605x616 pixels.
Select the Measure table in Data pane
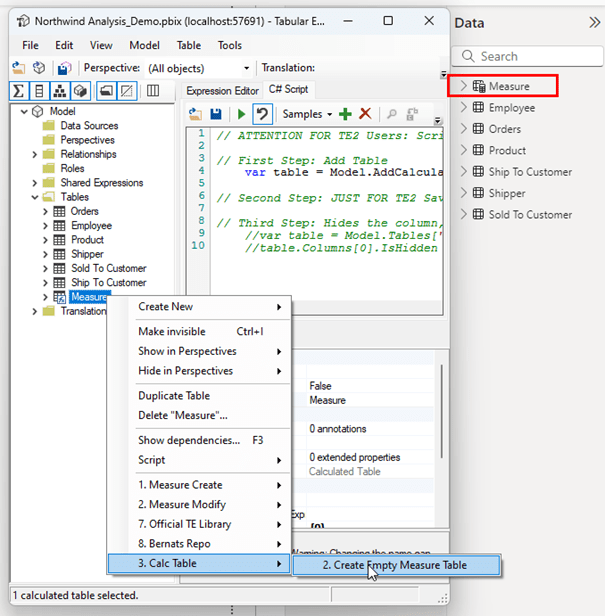point(508,87)
